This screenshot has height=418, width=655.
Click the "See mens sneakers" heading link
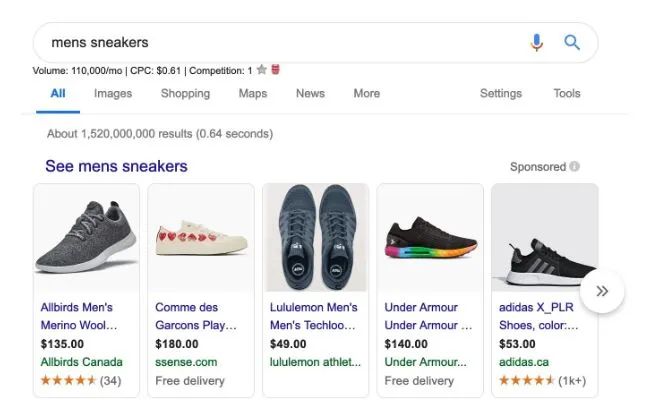116,166
